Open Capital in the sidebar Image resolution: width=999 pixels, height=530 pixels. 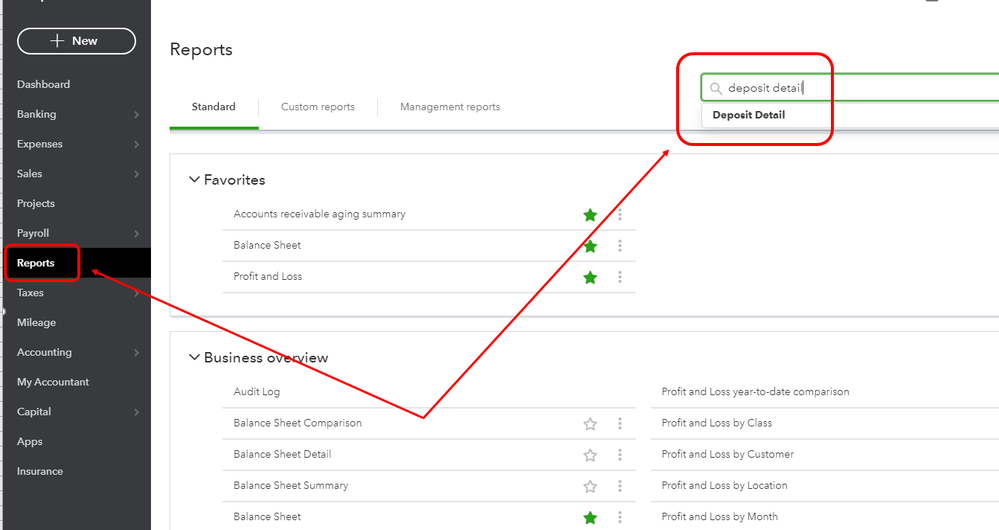(x=34, y=412)
